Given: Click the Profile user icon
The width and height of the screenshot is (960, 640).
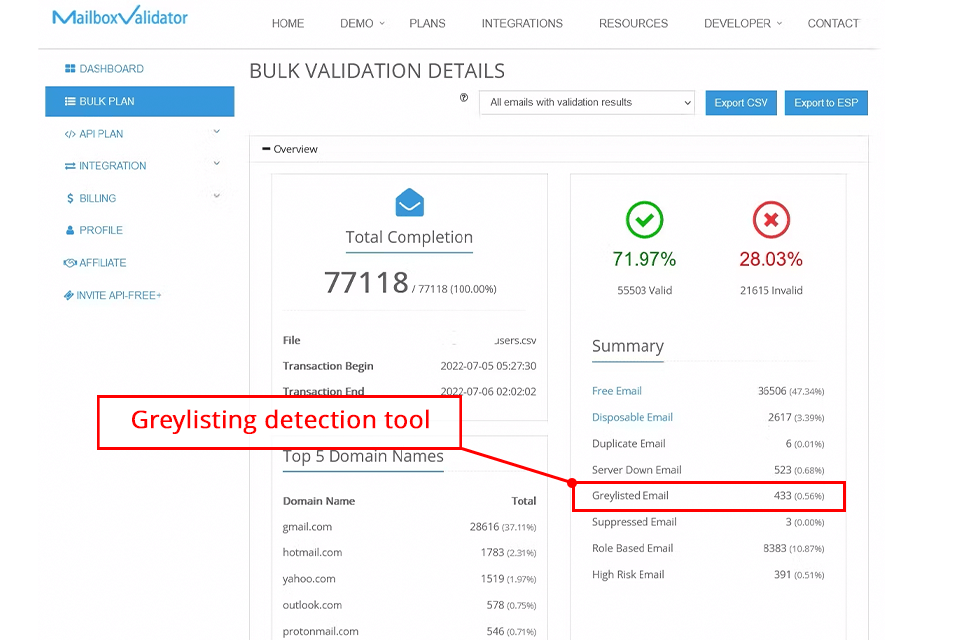Looking at the screenshot, I should [70, 230].
